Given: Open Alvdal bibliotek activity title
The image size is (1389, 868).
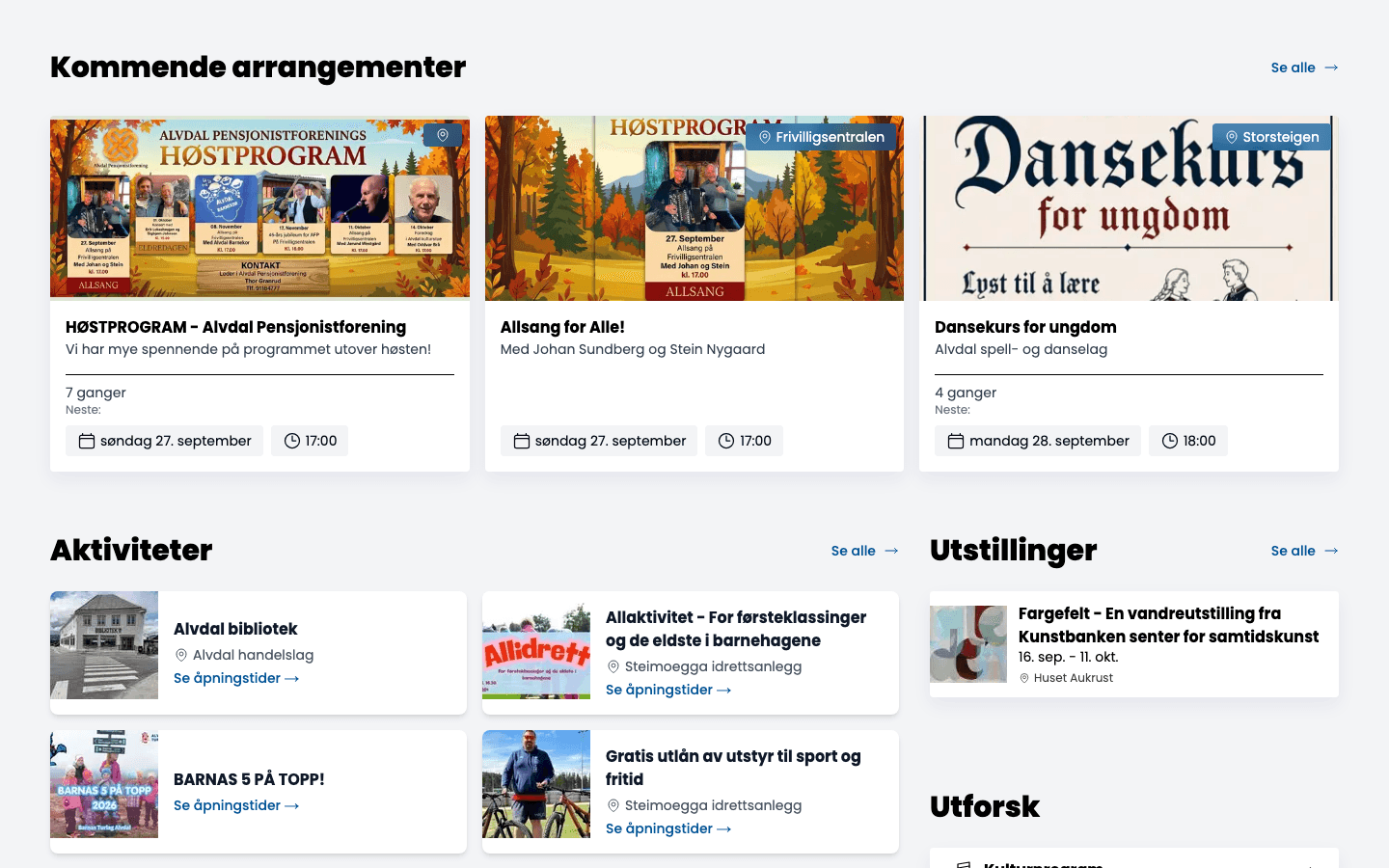Looking at the screenshot, I should [235, 629].
